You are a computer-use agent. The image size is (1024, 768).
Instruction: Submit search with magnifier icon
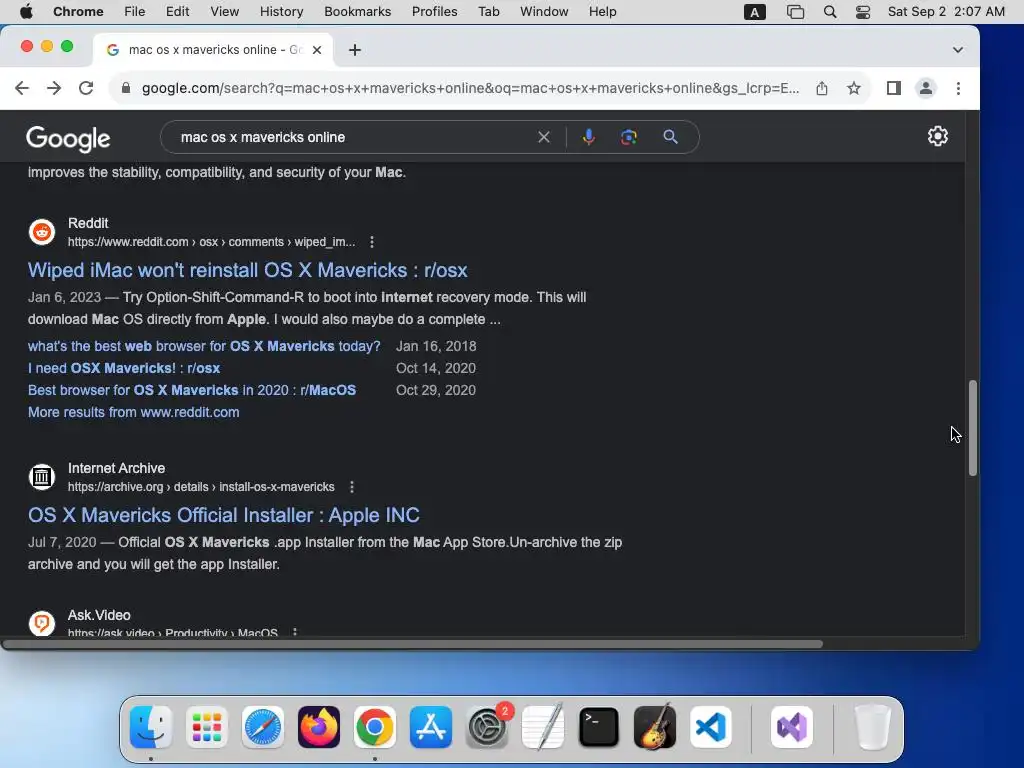(x=670, y=137)
